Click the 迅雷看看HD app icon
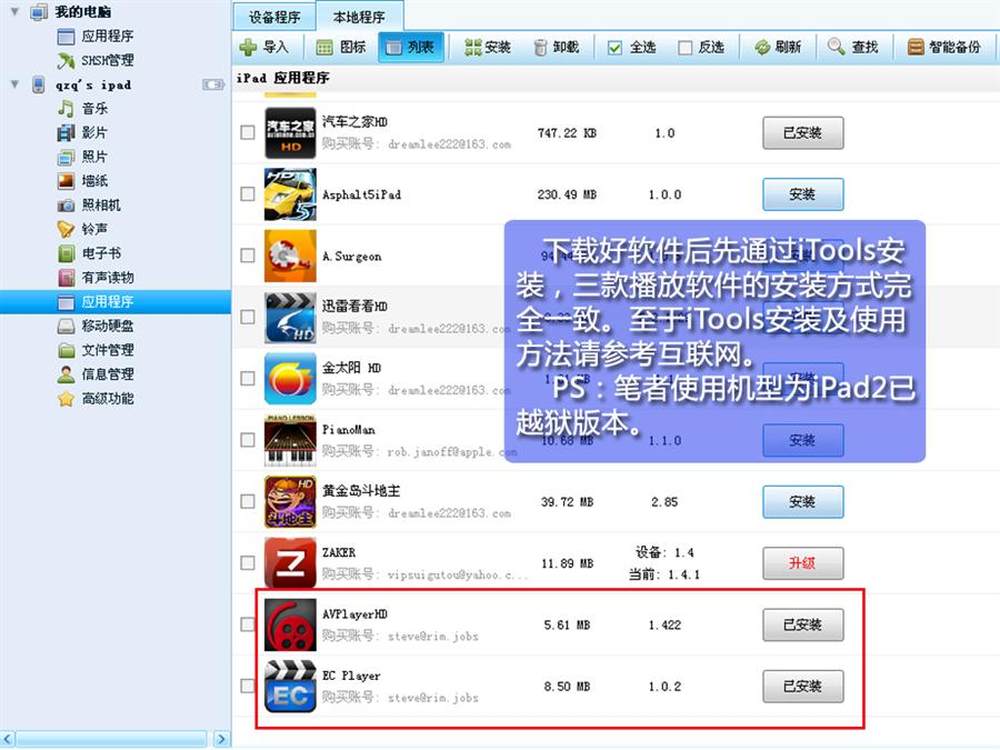The image size is (1000, 750). 290,318
